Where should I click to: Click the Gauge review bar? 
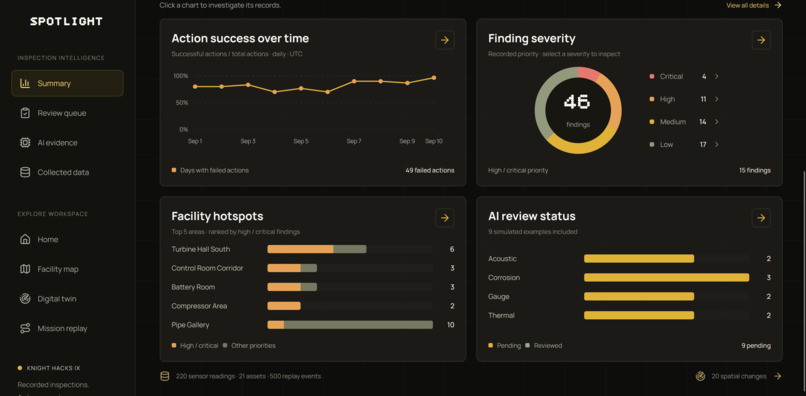tap(639, 297)
